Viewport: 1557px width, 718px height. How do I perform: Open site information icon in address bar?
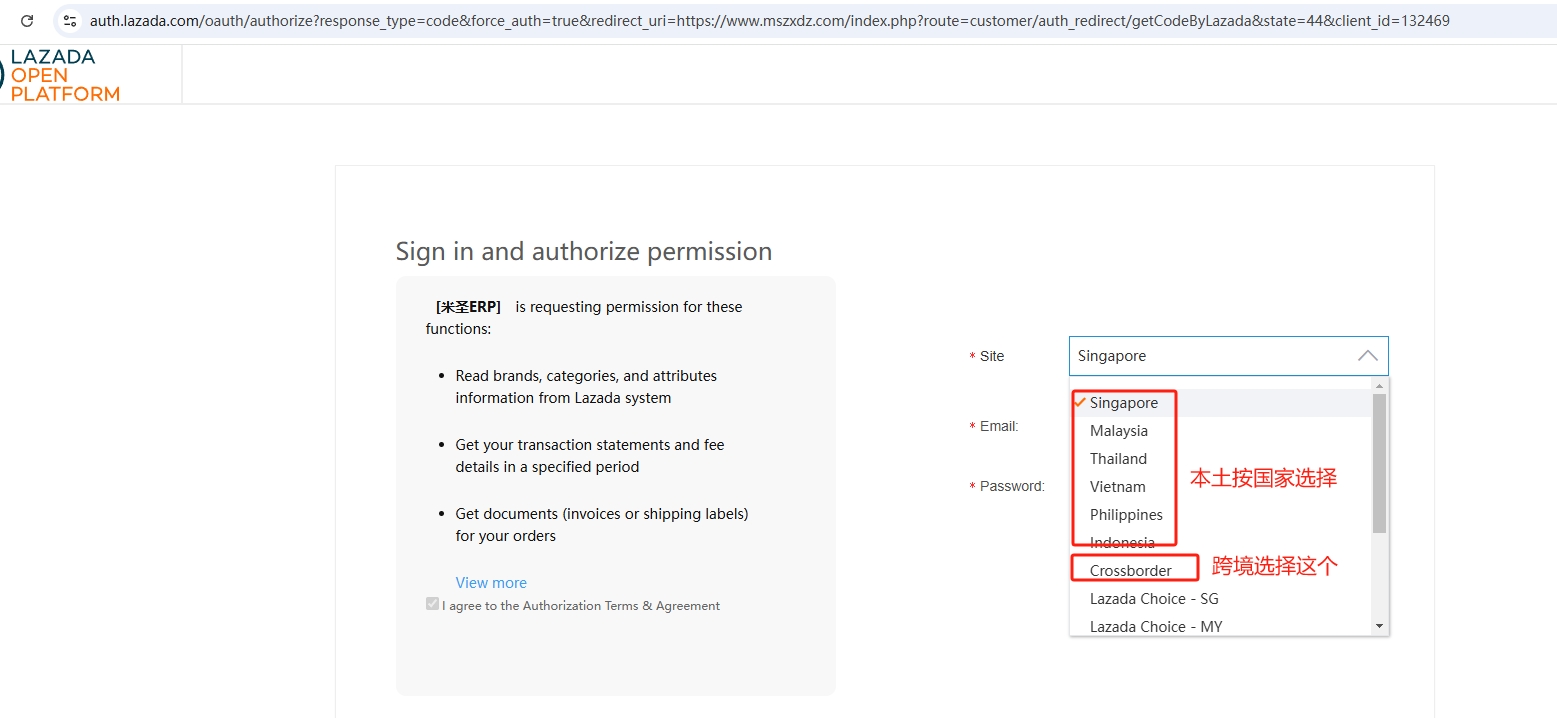click(69, 20)
